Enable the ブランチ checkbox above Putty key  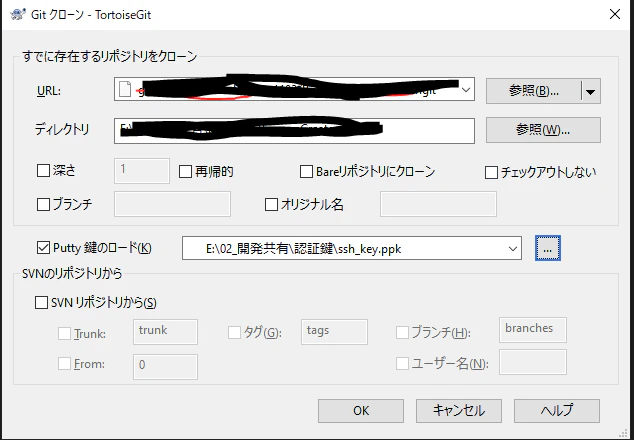(x=43, y=204)
